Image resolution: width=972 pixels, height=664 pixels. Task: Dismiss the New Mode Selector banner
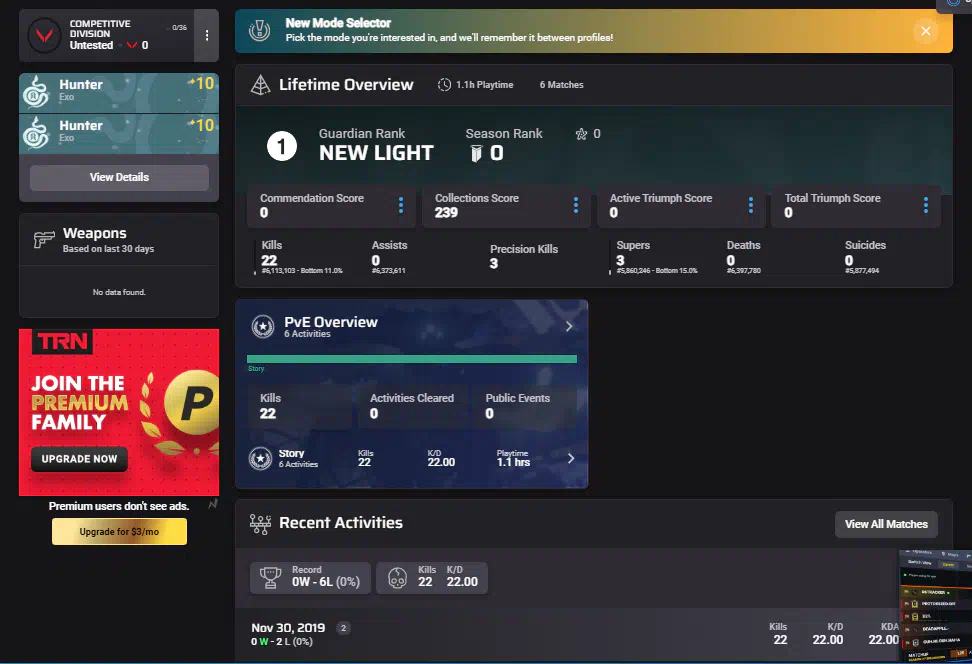[x=925, y=31]
